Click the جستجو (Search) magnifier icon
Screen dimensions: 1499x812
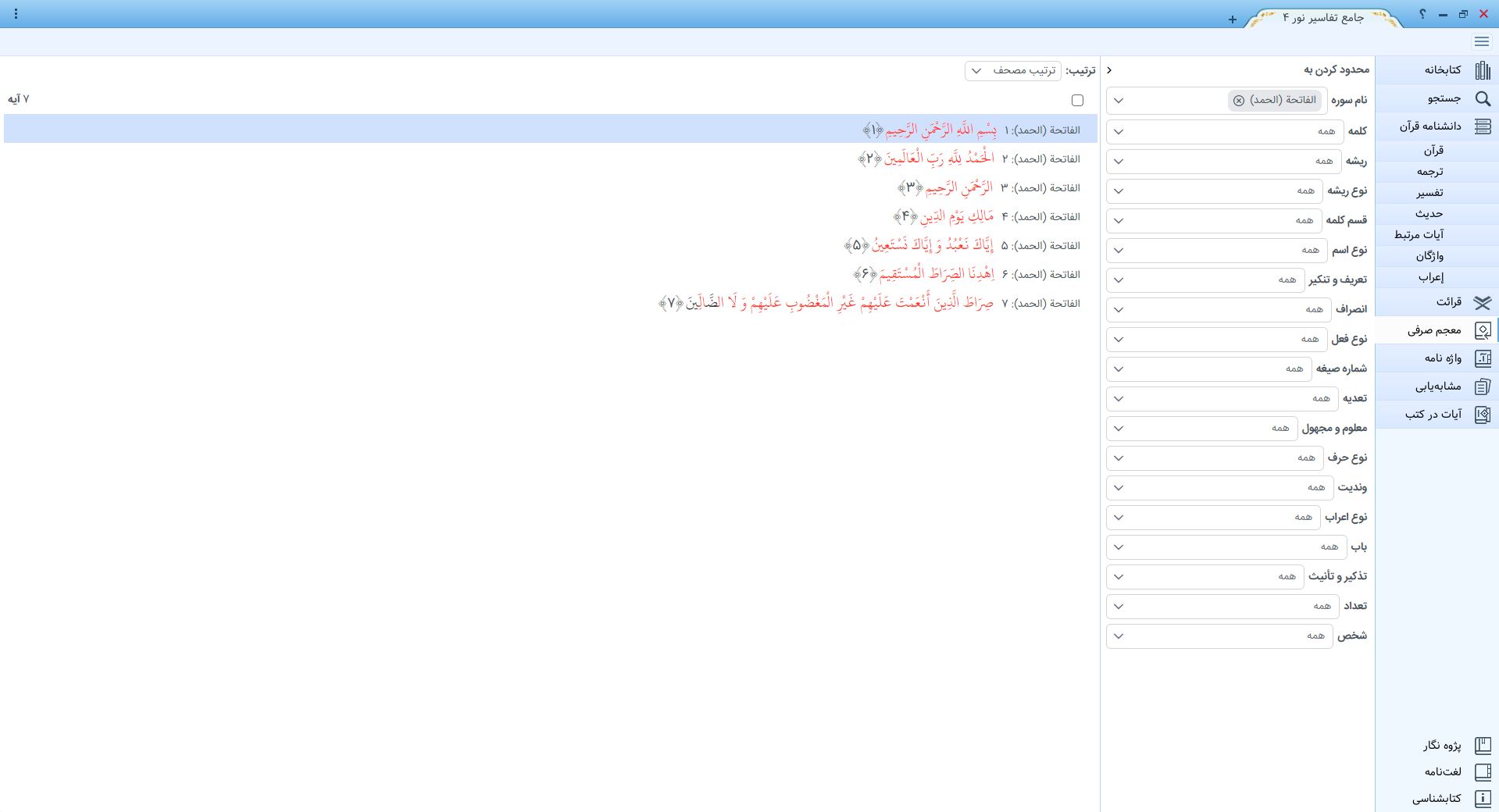point(1482,98)
